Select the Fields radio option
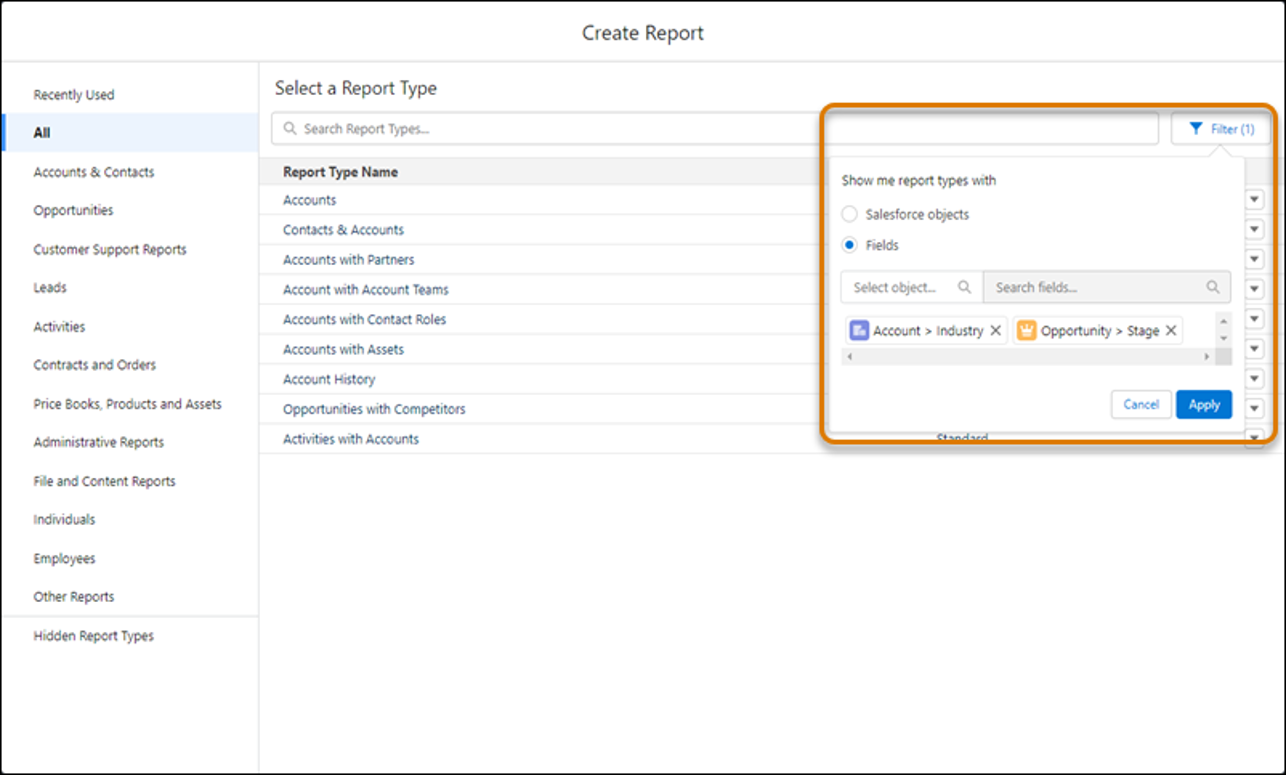Screen dimensions: 1288x775 [x=850, y=245]
